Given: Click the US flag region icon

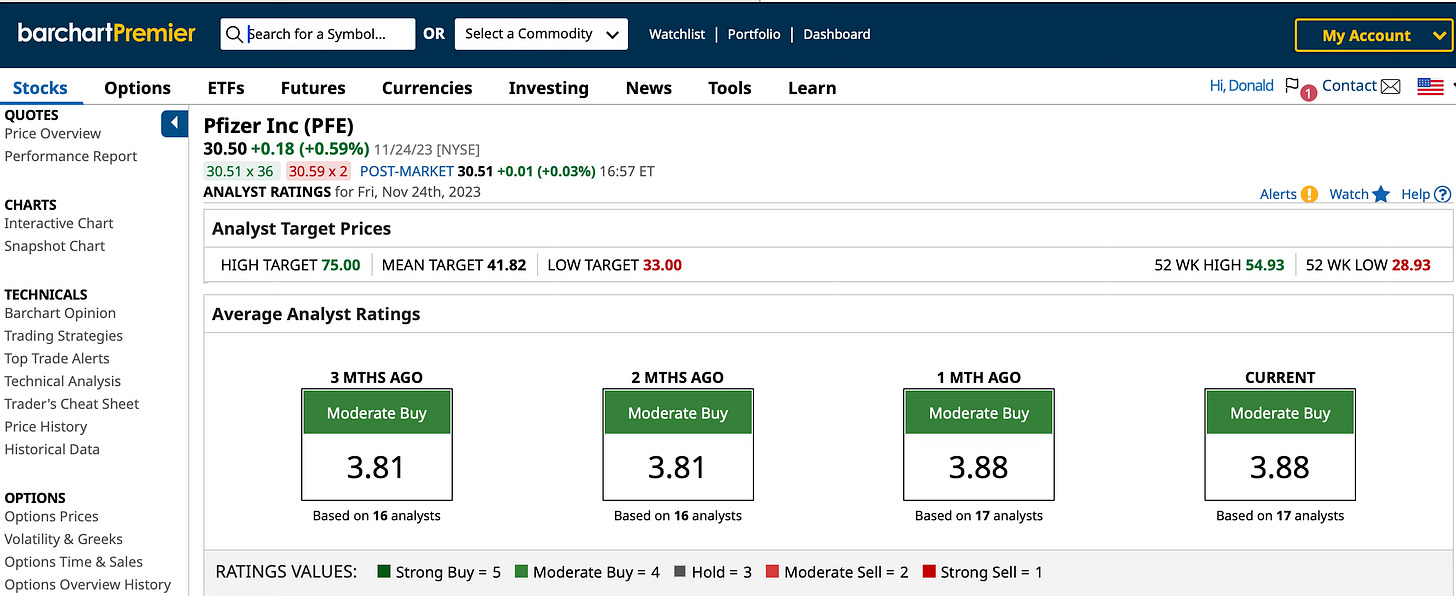Looking at the screenshot, I should tap(1430, 87).
